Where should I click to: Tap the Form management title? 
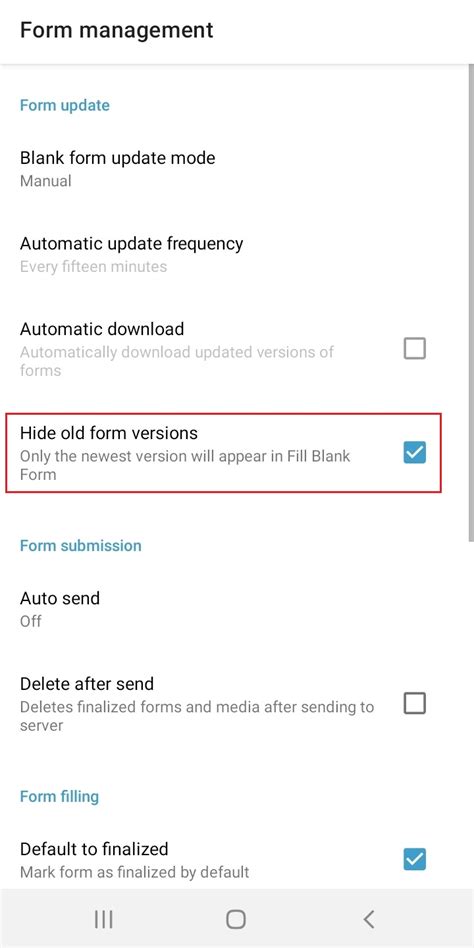coord(117,30)
